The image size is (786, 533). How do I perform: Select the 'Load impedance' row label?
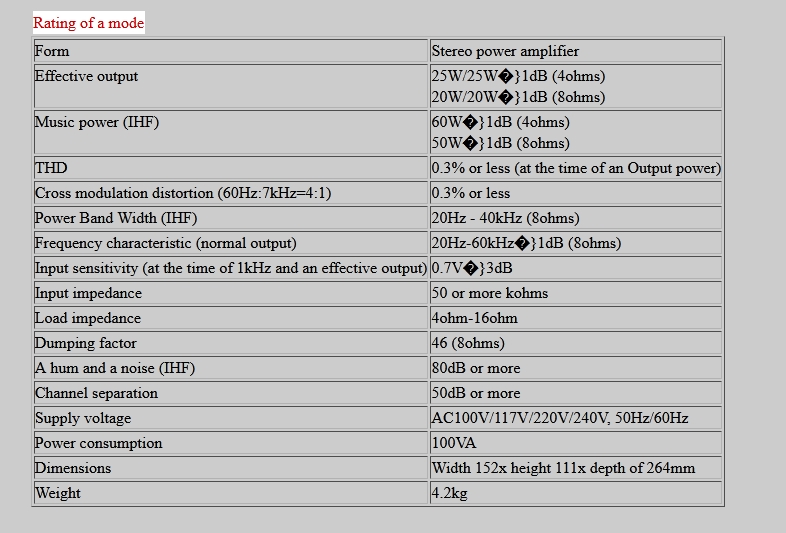click(x=88, y=318)
